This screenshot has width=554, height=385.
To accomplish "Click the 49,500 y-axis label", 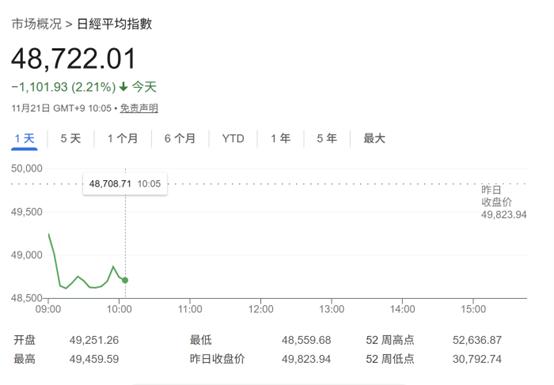I will tap(27, 212).
